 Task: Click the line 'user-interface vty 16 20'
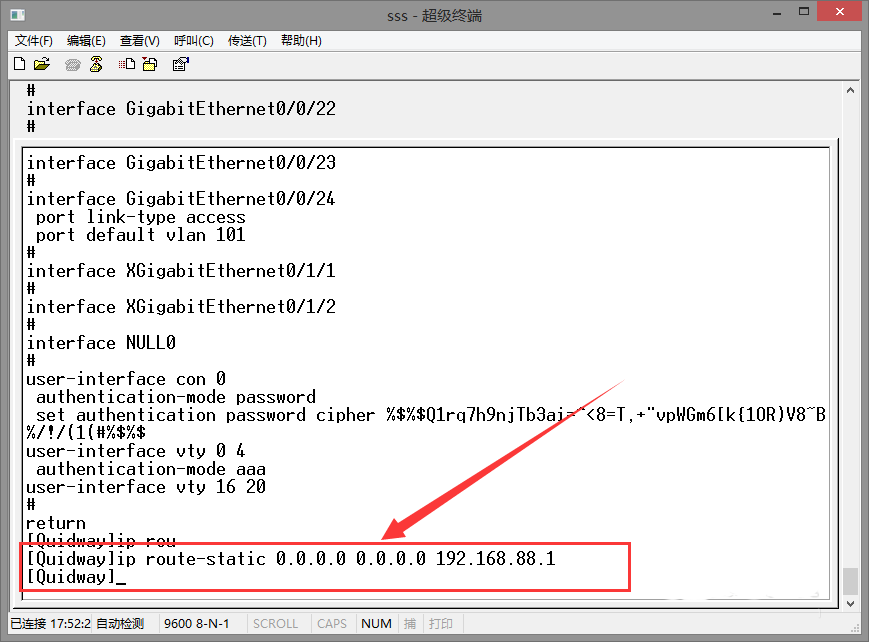click(146, 487)
